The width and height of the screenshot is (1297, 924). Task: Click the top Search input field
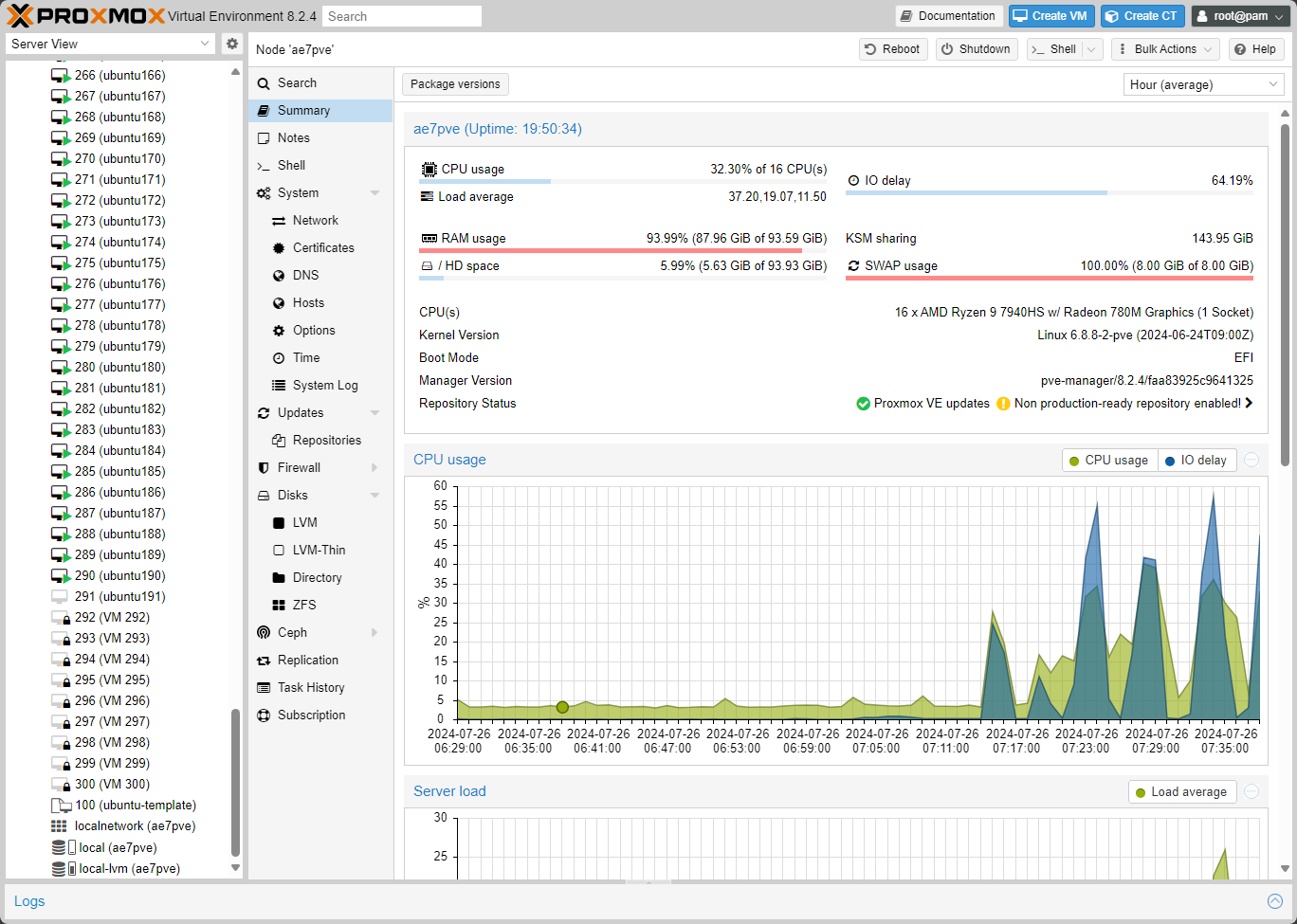[x=401, y=16]
